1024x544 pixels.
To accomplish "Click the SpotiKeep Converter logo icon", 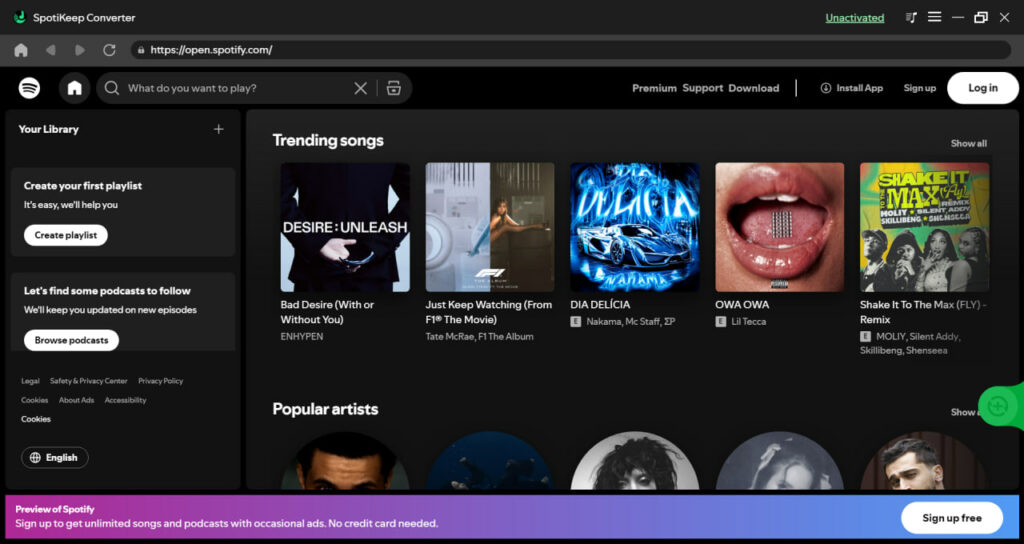I will (20, 17).
